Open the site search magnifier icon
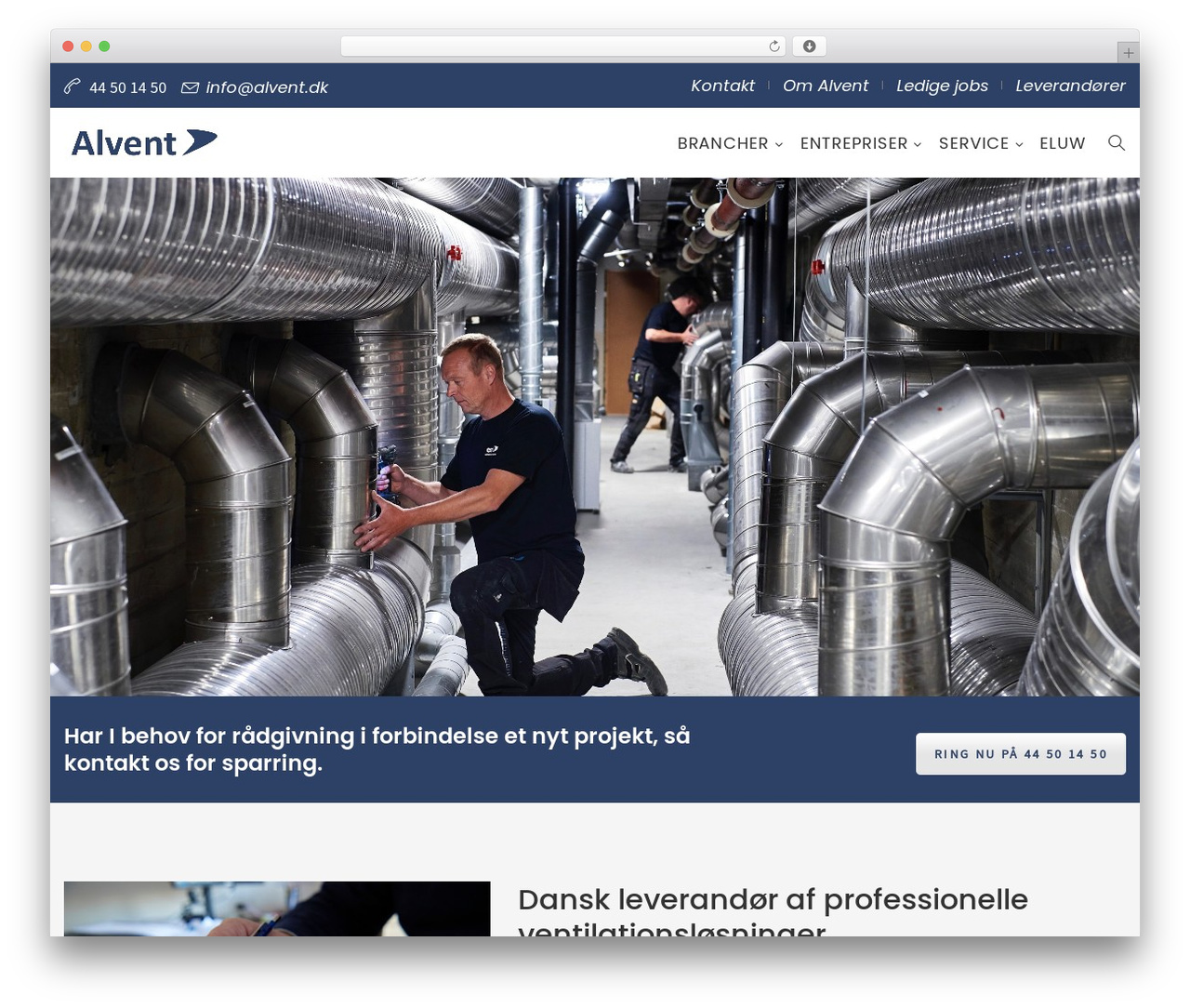This screenshot has width=1190, height=1008. [x=1117, y=142]
